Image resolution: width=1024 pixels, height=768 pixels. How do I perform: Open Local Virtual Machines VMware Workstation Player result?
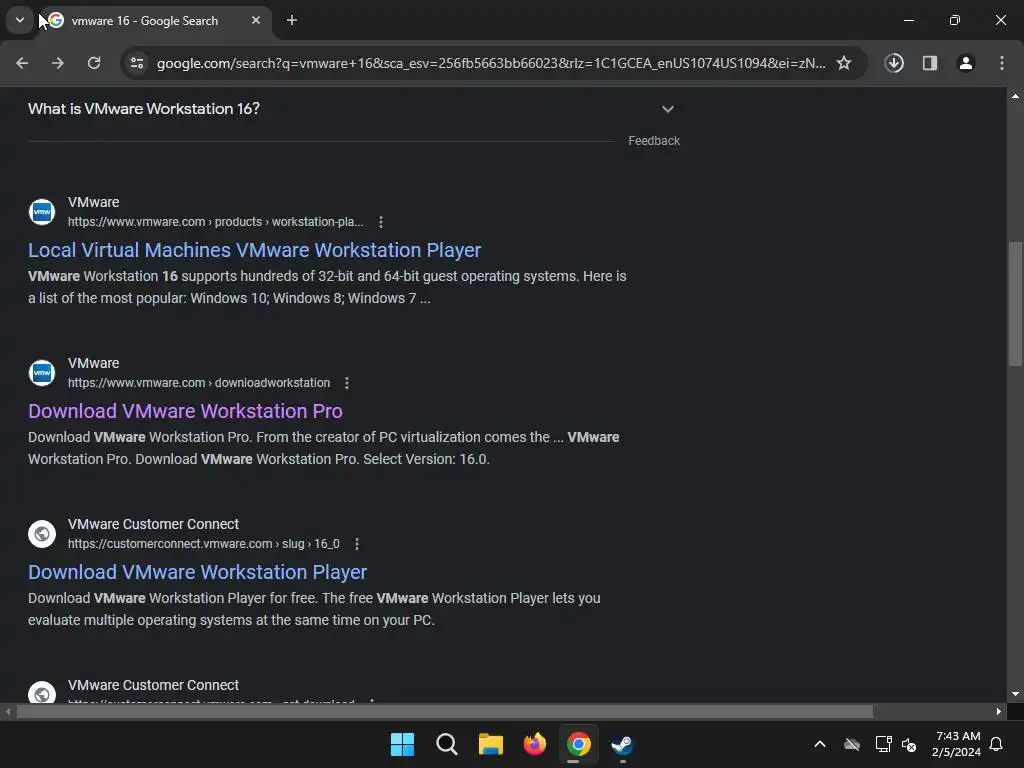pos(254,250)
